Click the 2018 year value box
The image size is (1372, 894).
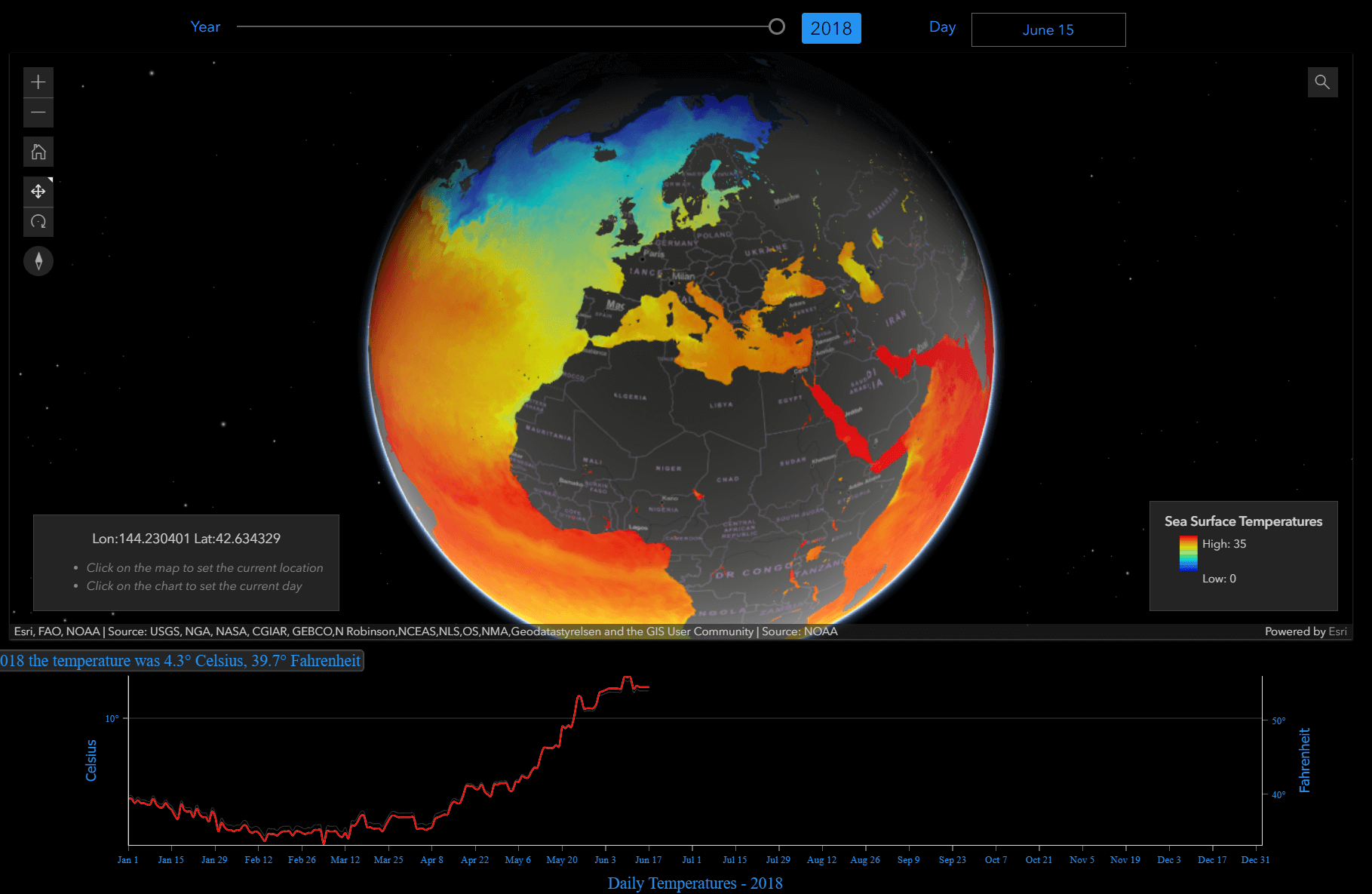coord(831,29)
